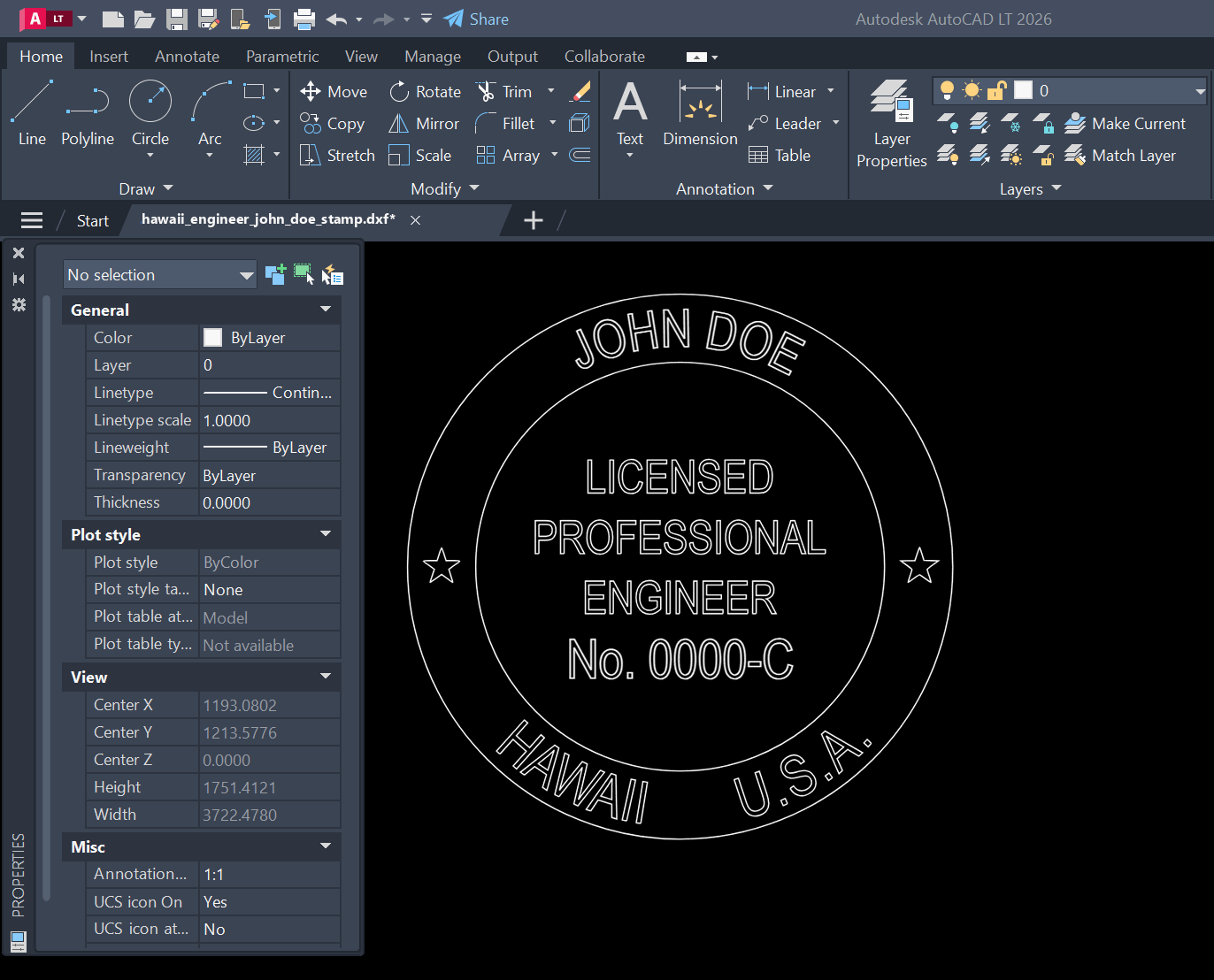Image resolution: width=1214 pixels, height=980 pixels.
Task: Click the Match Layer tool
Action: coord(1120,156)
